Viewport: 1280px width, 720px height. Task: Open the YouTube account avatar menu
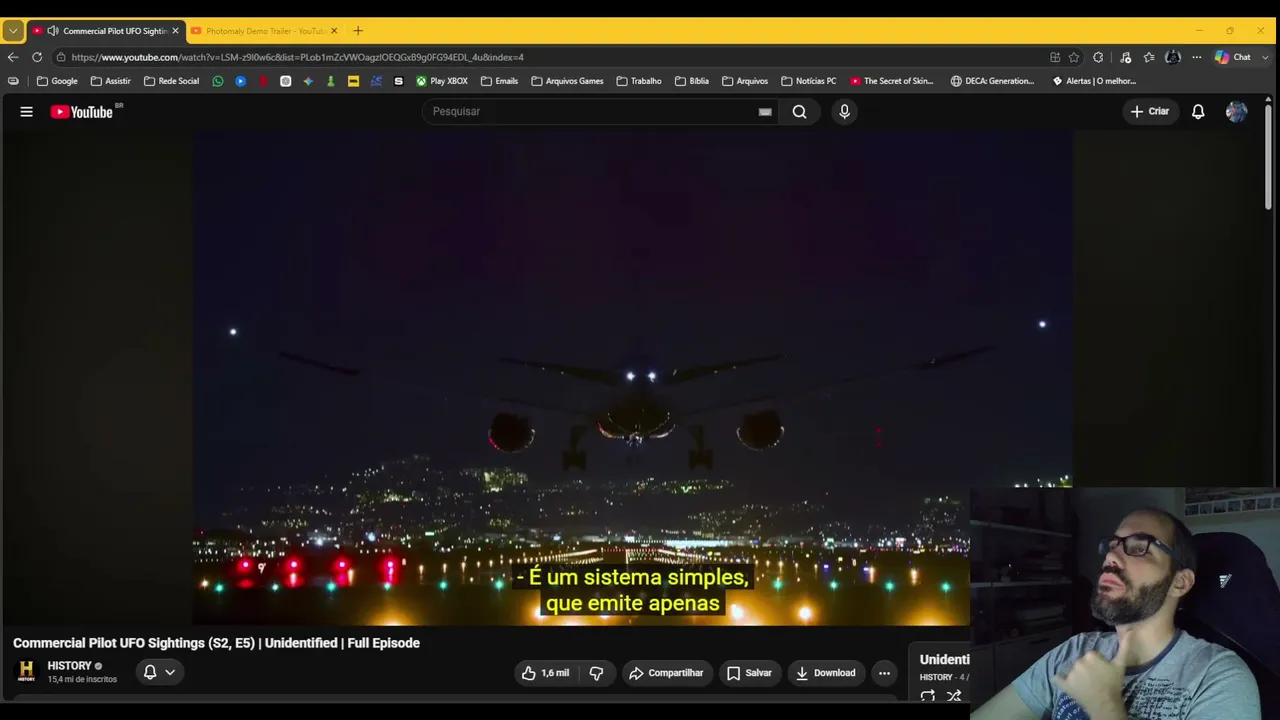click(1237, 112)
